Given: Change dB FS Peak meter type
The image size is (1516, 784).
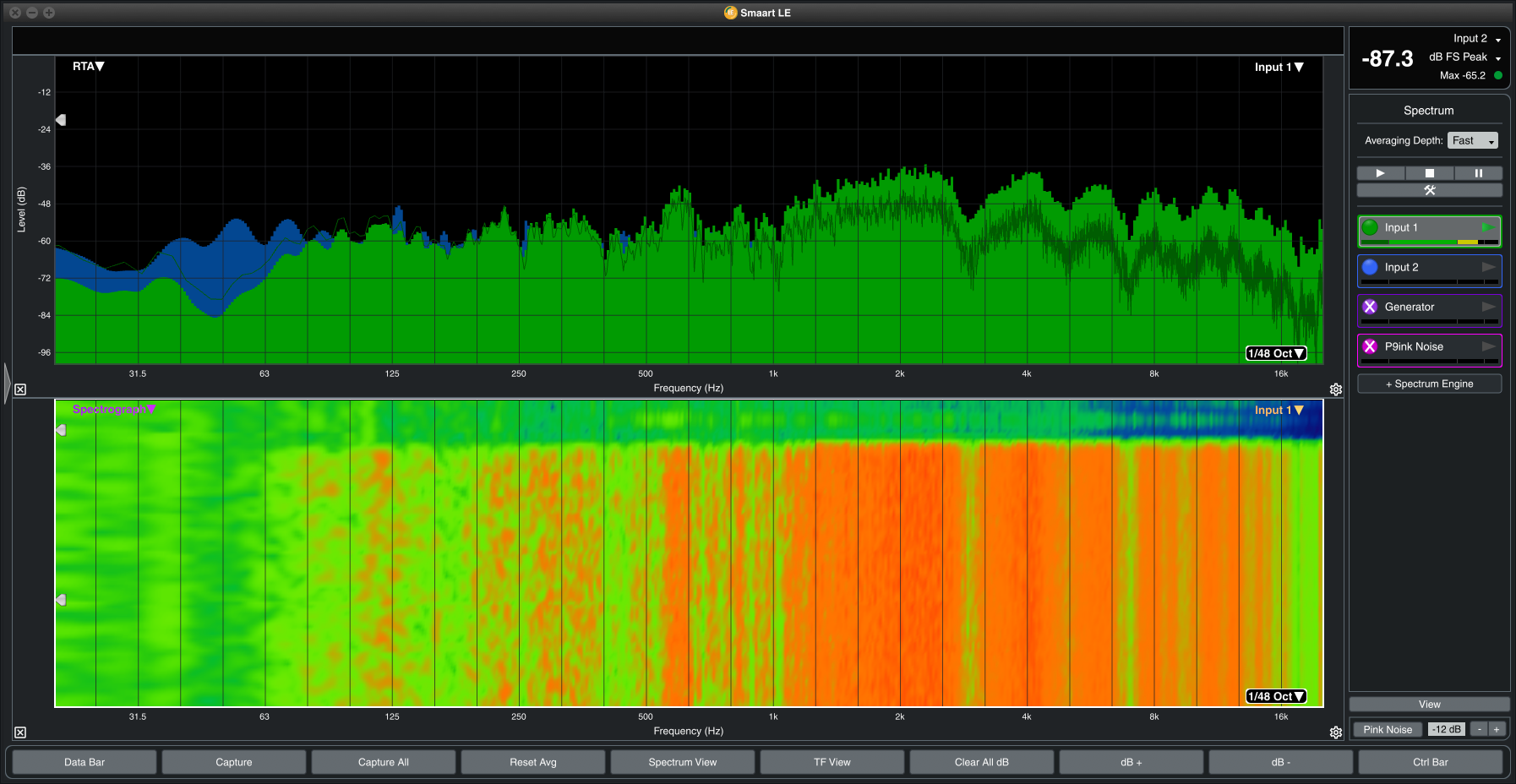Looking at the screenshot, I should coord(1464,57).
